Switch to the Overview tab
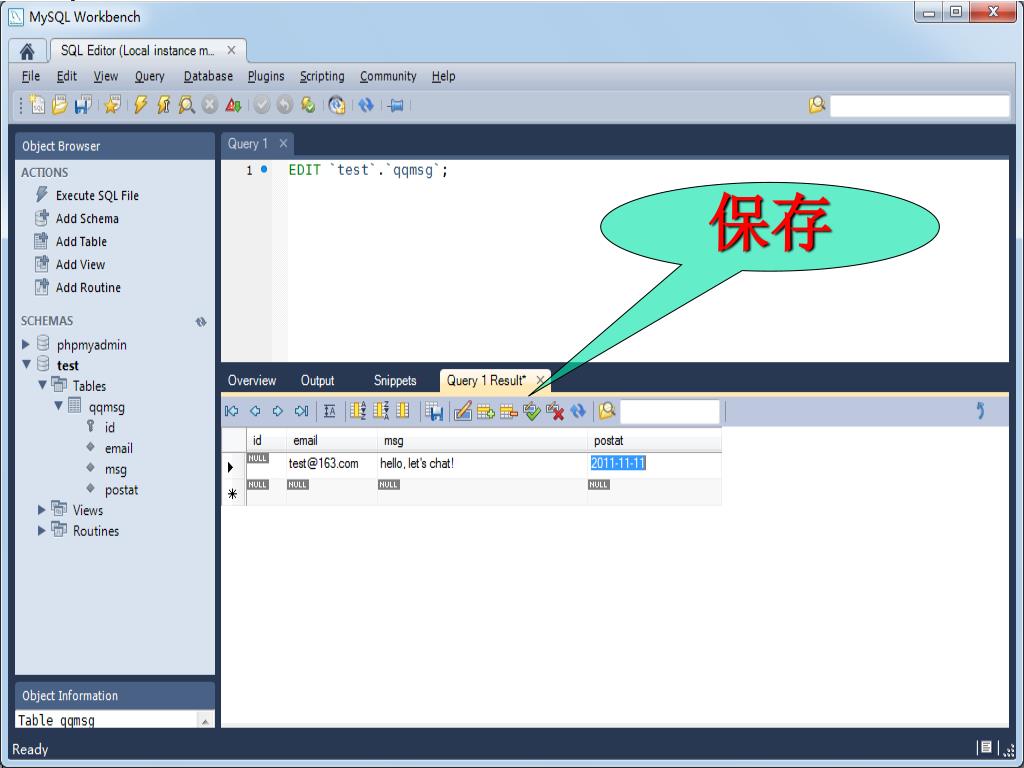 tap(252, 381)
